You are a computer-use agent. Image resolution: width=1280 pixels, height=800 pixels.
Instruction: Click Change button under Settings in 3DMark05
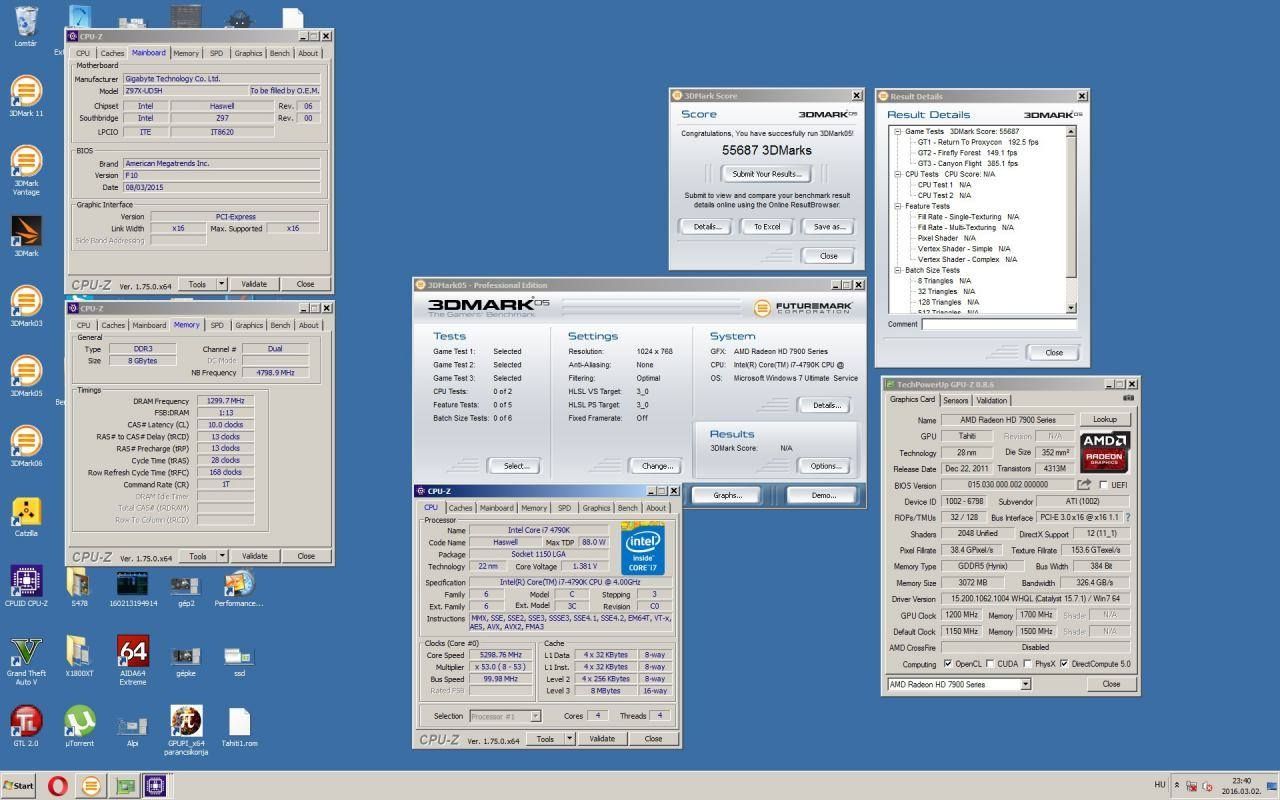point(658,466)
